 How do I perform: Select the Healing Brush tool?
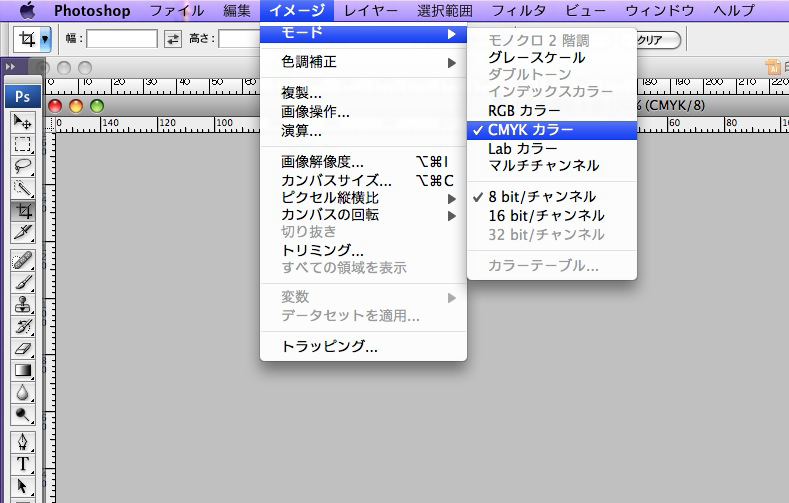pos(23,261)
